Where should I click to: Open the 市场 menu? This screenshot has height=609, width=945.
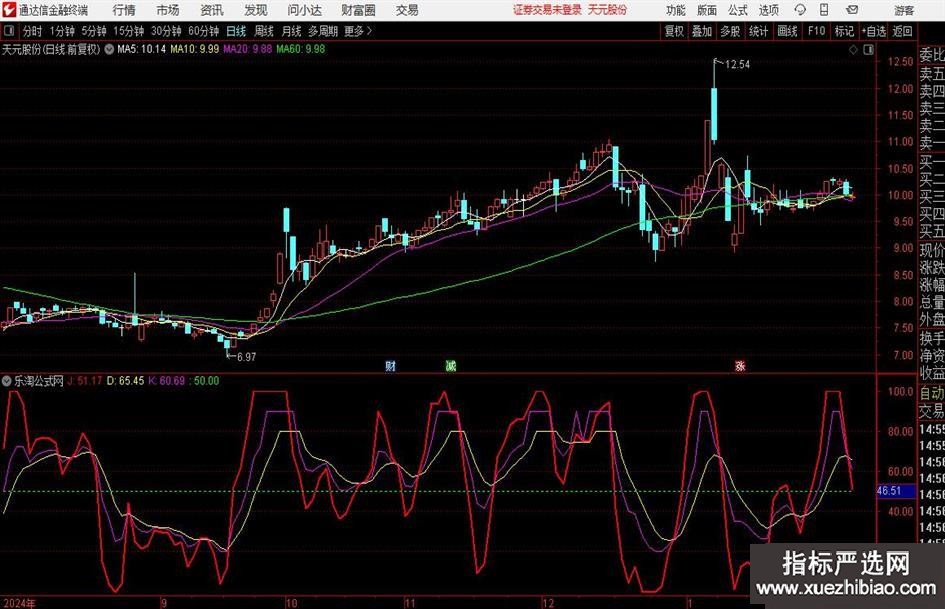[x=168, y=10]
